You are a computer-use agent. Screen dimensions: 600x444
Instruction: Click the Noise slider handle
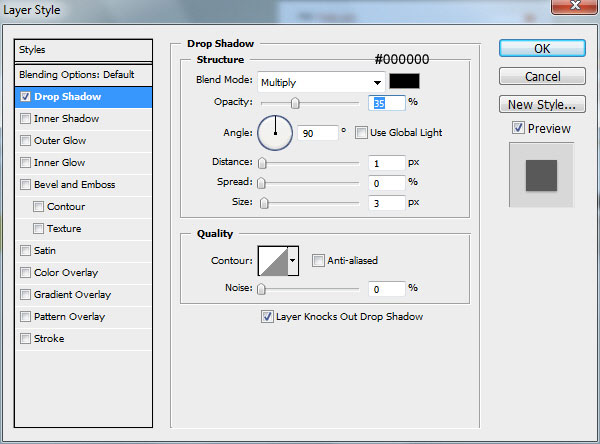coord(261,289)
